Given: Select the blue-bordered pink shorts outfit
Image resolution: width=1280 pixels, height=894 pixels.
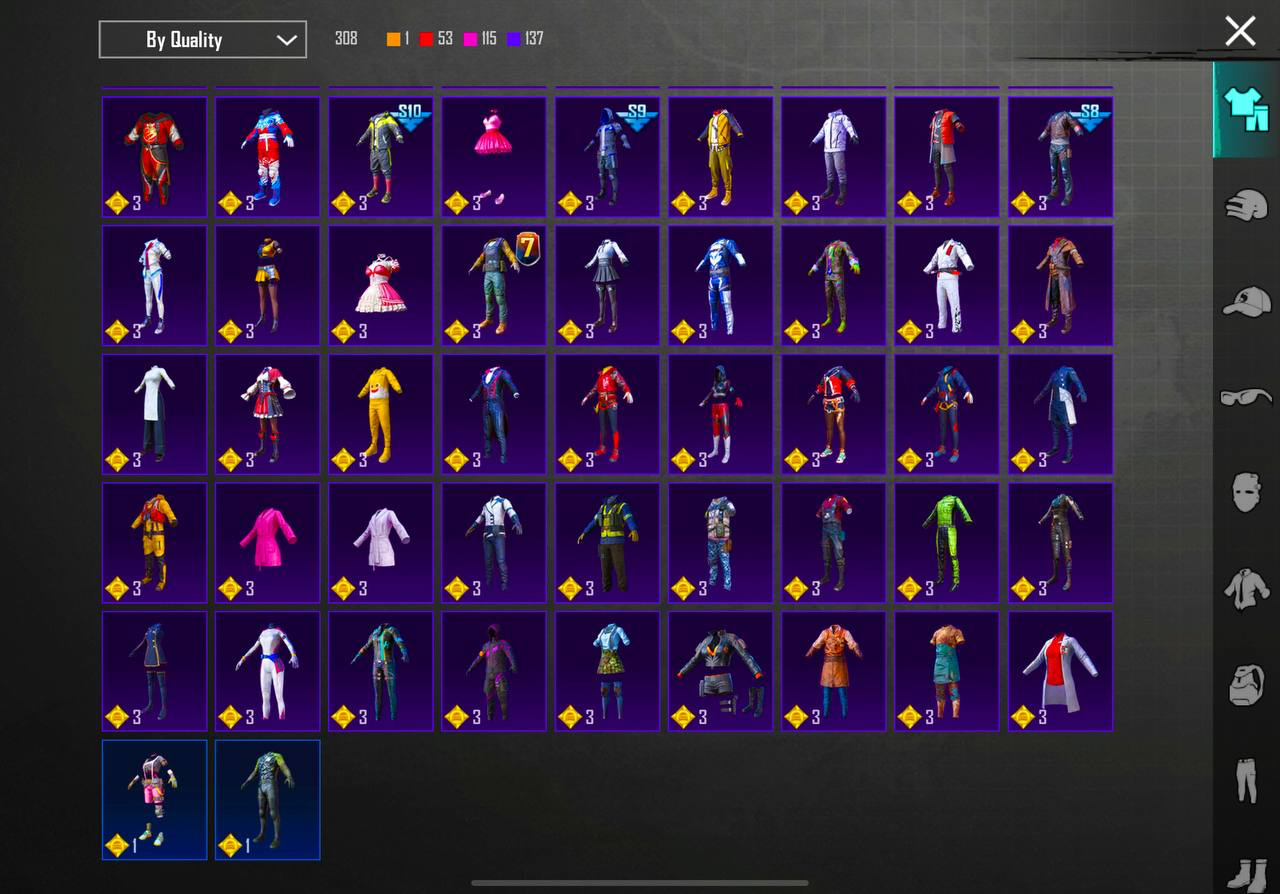Looking at the screenshot, I should coord(155,800).
